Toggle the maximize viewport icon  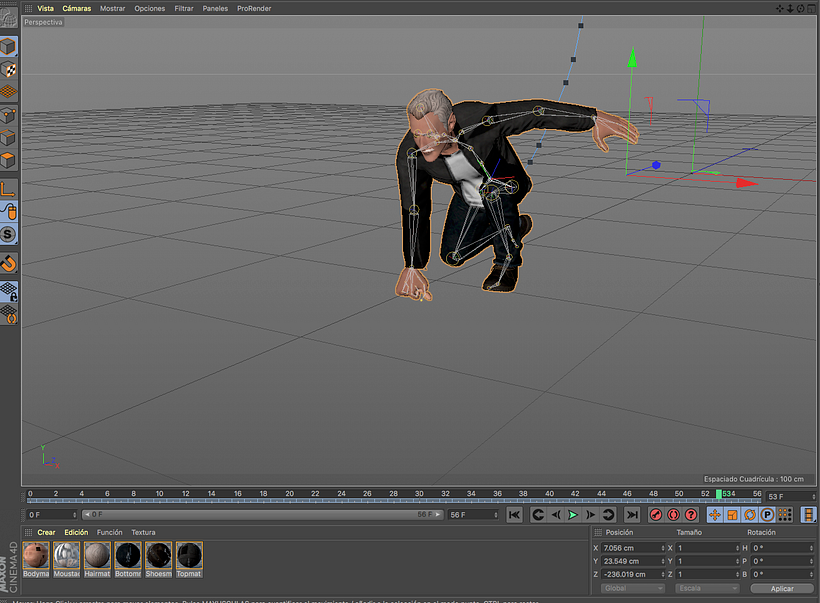[811, 8]
